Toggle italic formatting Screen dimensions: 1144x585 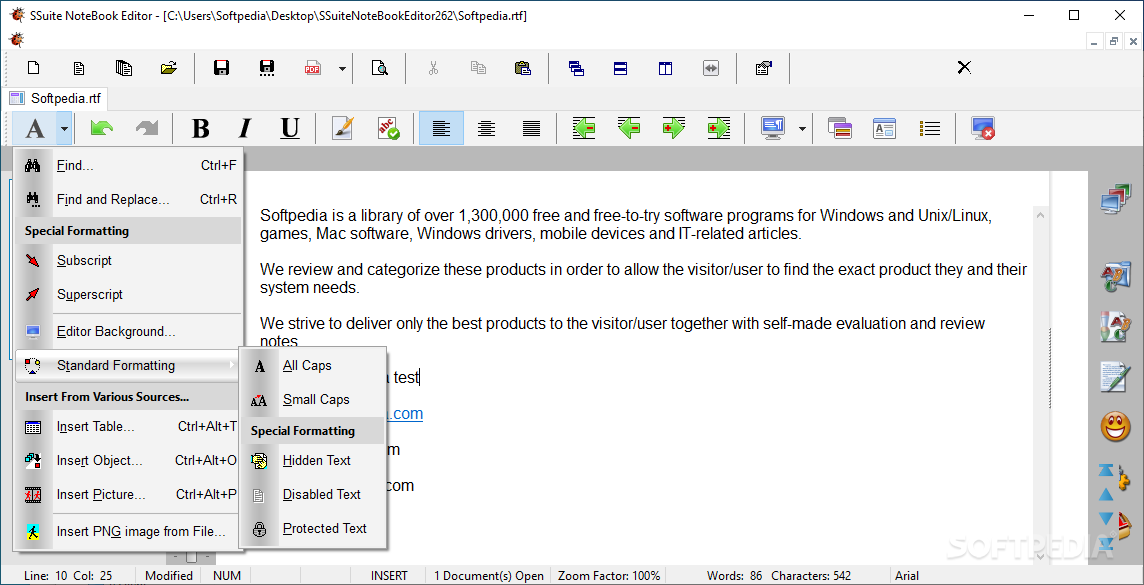245,128
